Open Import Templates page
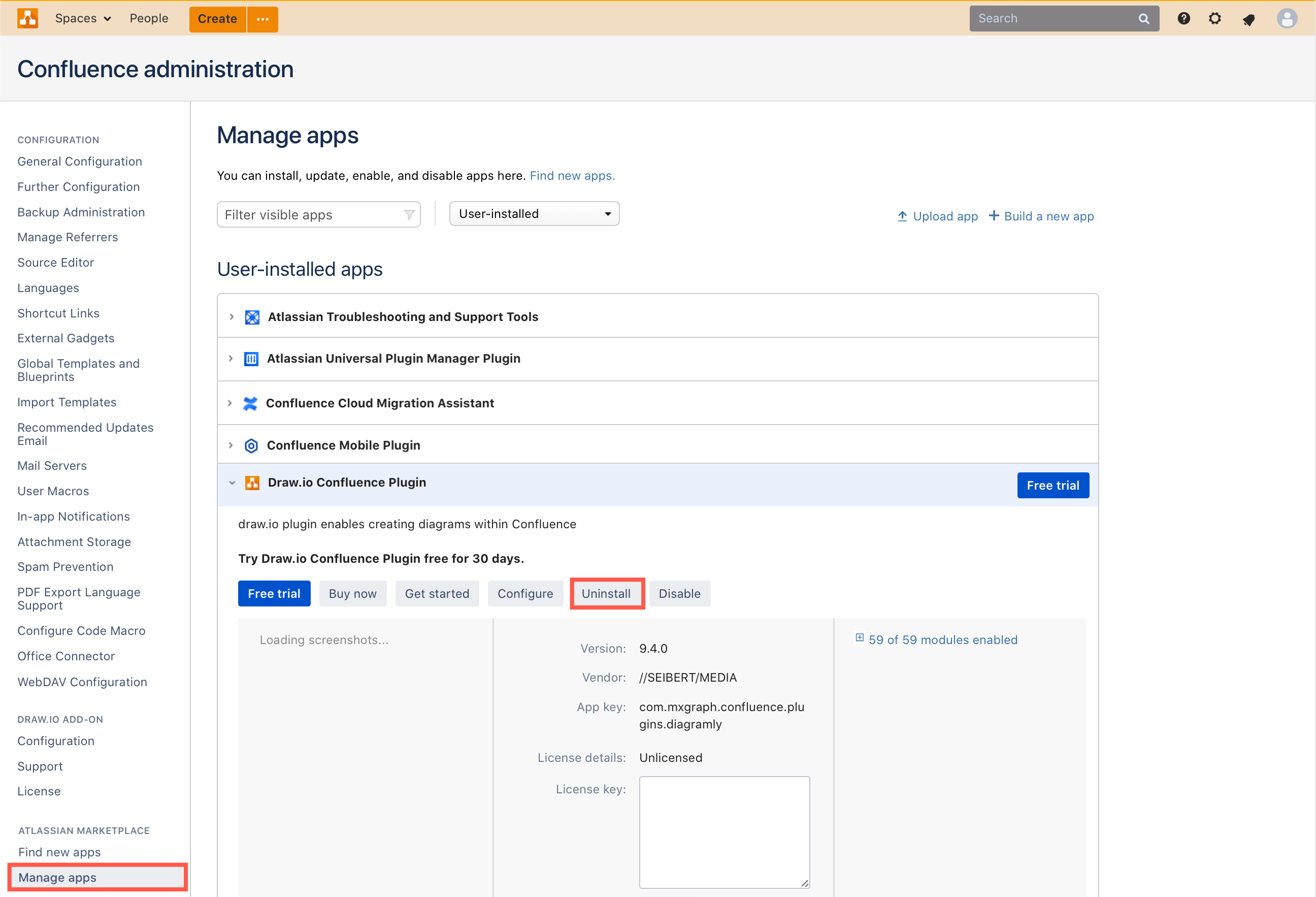 (67, 402)
